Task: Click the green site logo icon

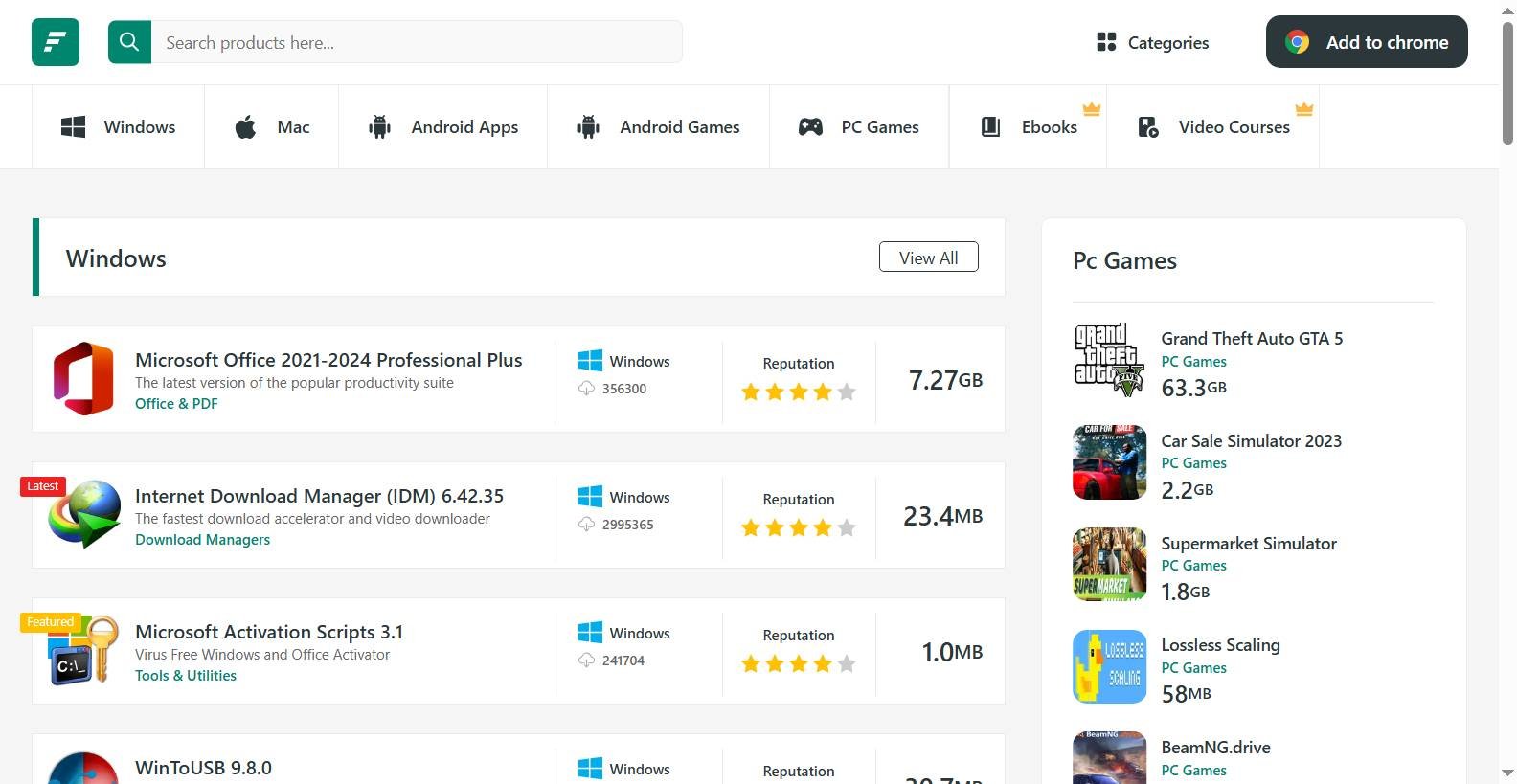Action: [x=56, y=42]
